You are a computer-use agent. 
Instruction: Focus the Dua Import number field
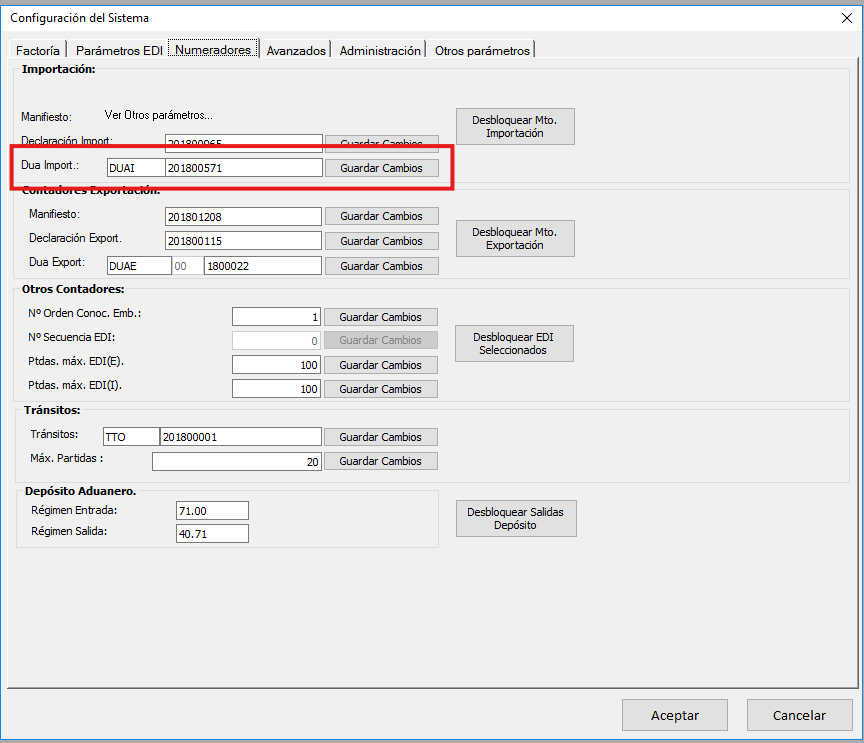(x=243, y=168)
